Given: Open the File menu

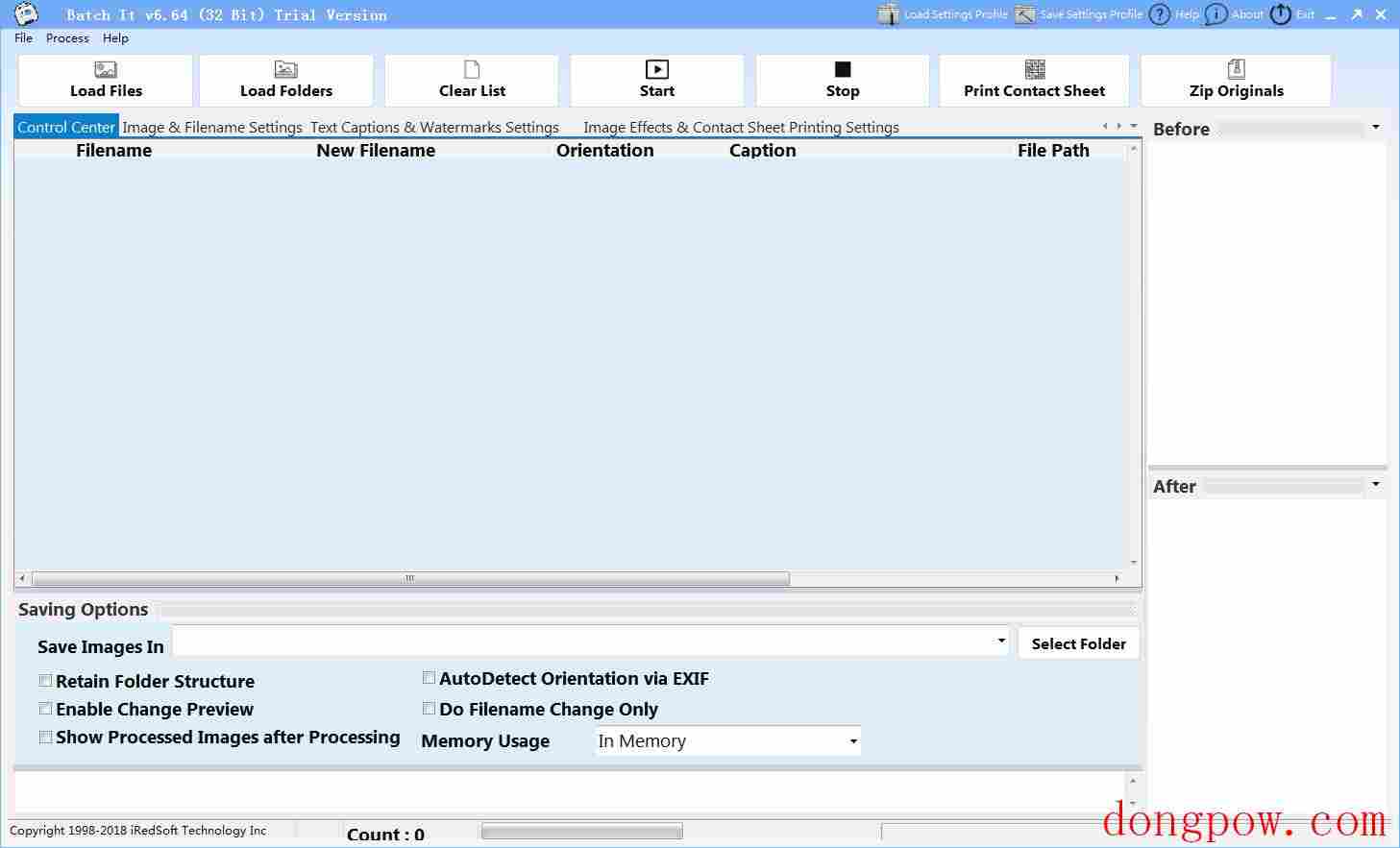Looking at the screenshot, I should (24, 38).
